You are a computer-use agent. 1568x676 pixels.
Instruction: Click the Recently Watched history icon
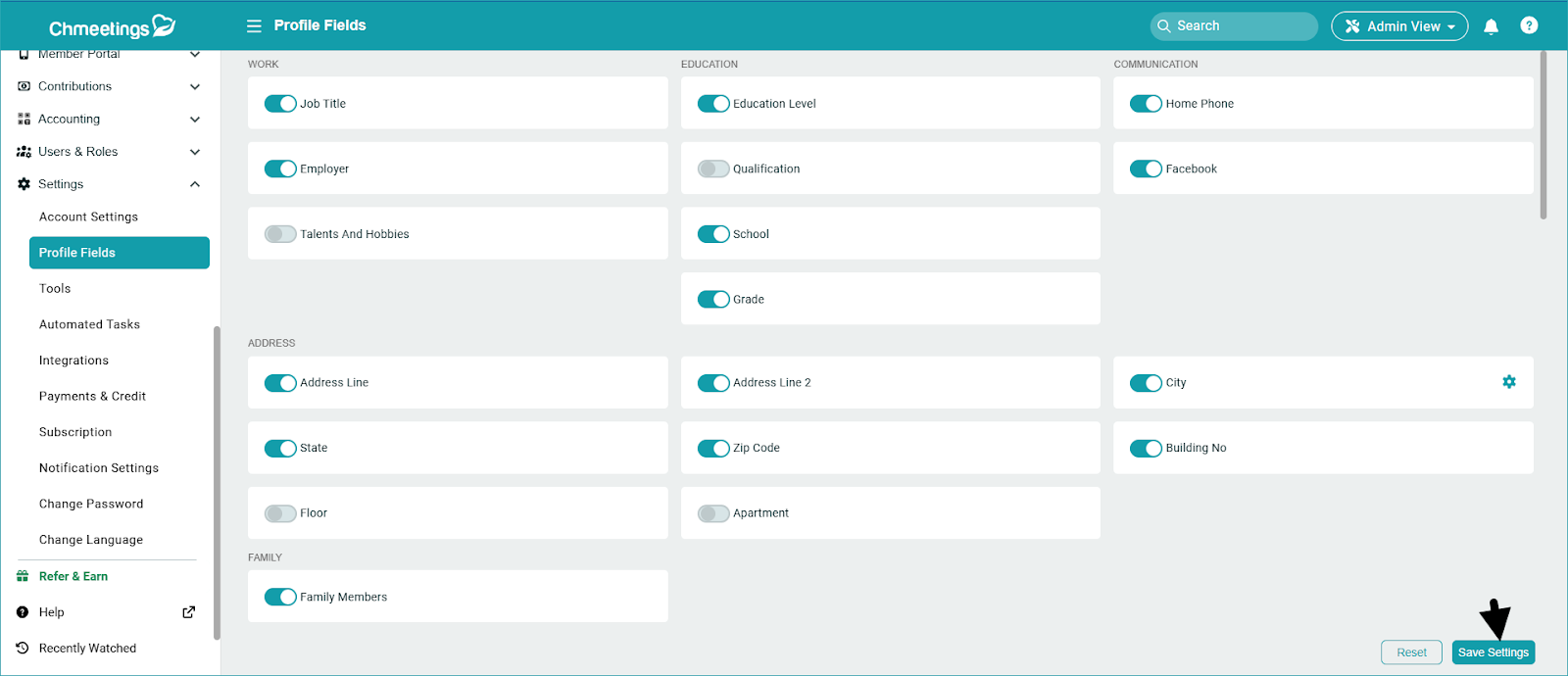pyautogui.click(x=23, y=649)
